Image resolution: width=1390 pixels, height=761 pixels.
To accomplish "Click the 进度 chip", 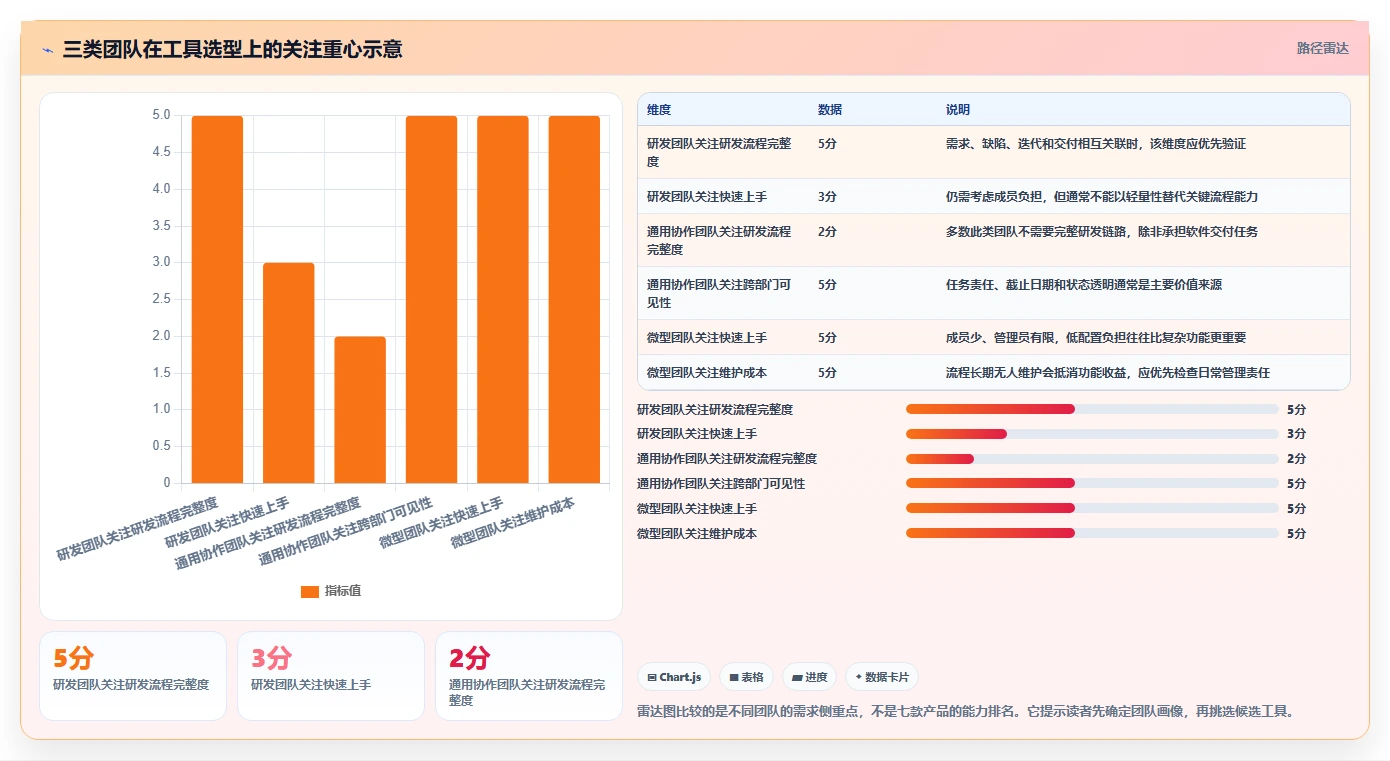I will click(809, 677).
